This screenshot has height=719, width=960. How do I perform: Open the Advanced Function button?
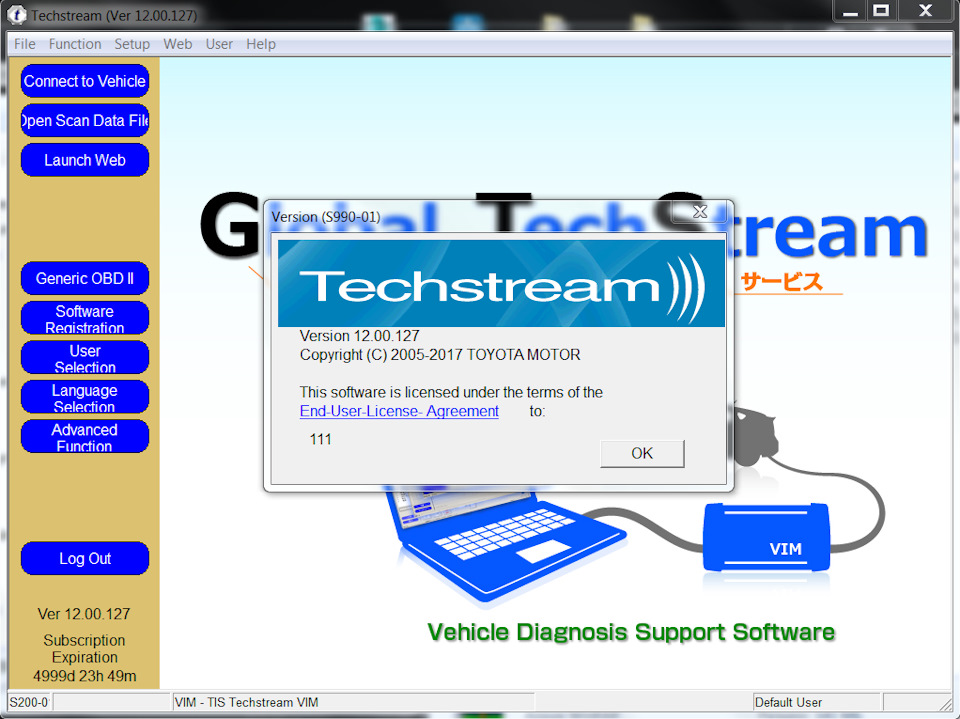[x=84, y=437]
